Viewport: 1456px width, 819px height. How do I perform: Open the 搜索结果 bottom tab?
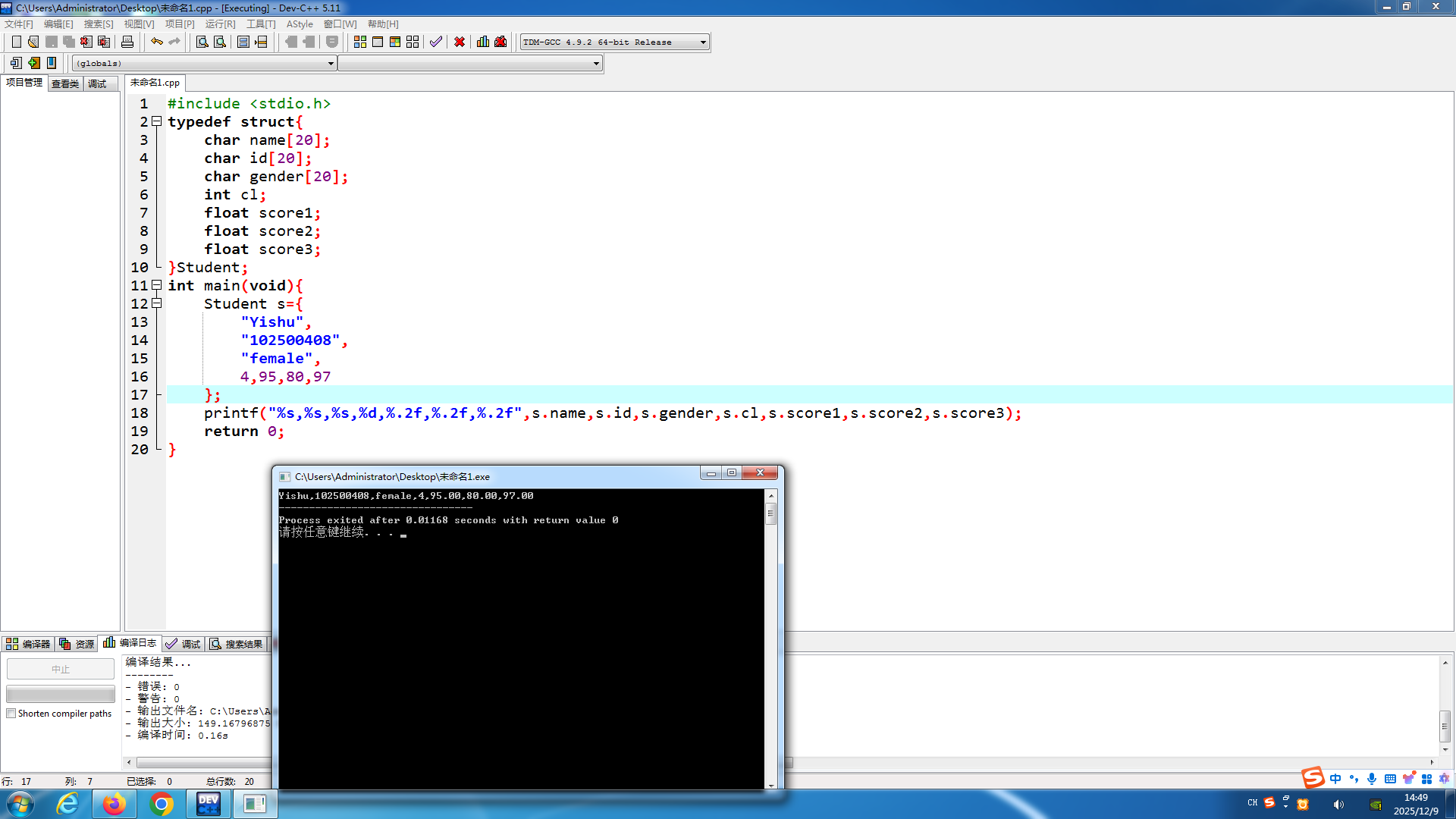(x=237, y=644)
